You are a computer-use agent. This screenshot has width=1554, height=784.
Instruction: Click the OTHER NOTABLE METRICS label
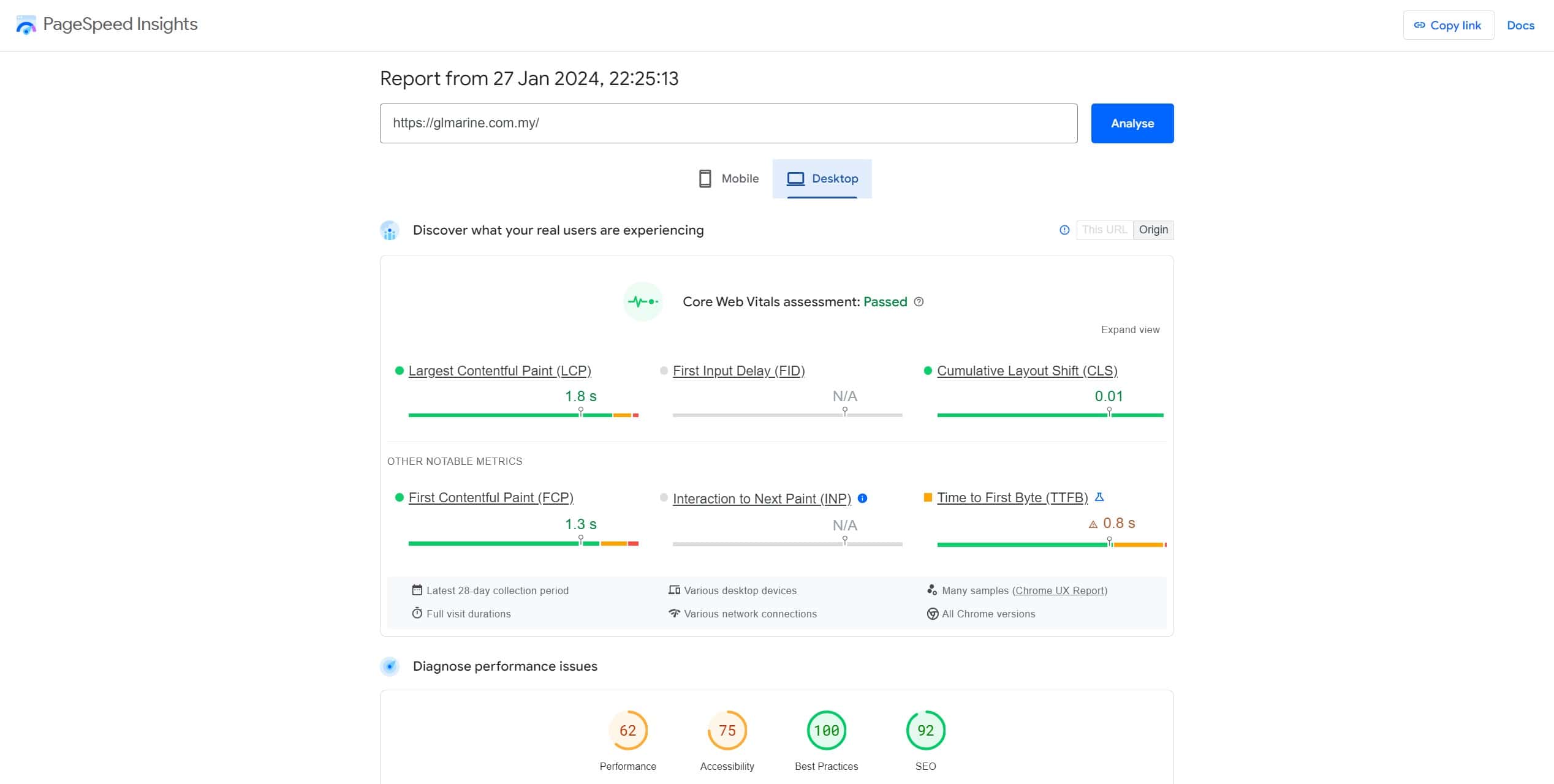[x=455, y=461]
